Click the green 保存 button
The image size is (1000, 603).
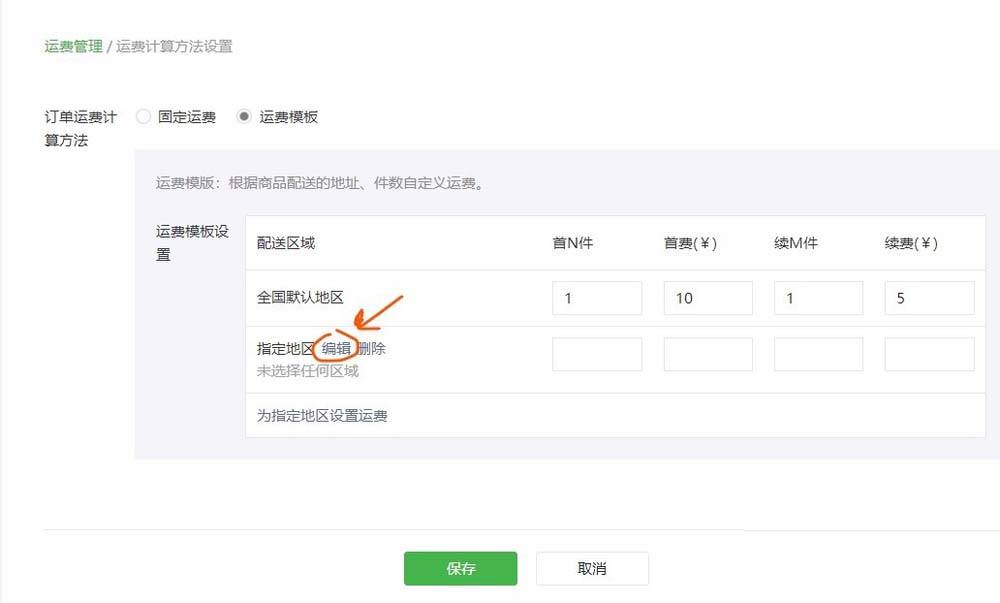tap(460, 568)
